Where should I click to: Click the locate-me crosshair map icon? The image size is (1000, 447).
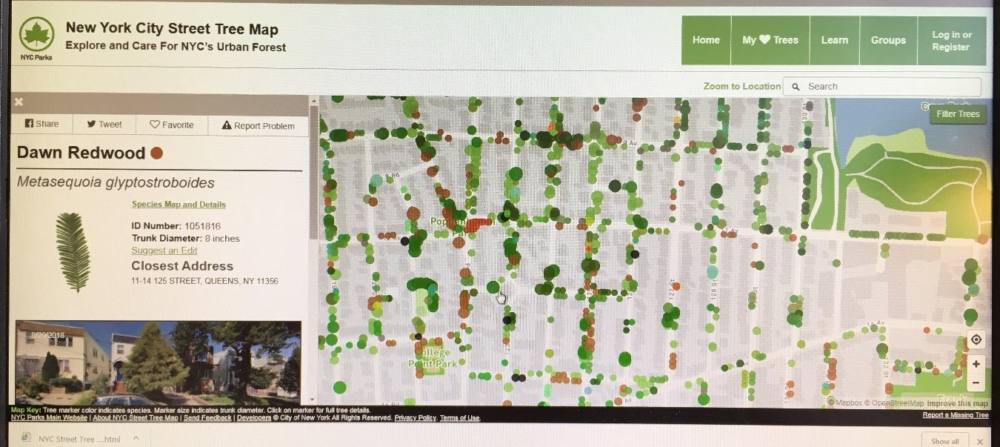coord(976,340)
